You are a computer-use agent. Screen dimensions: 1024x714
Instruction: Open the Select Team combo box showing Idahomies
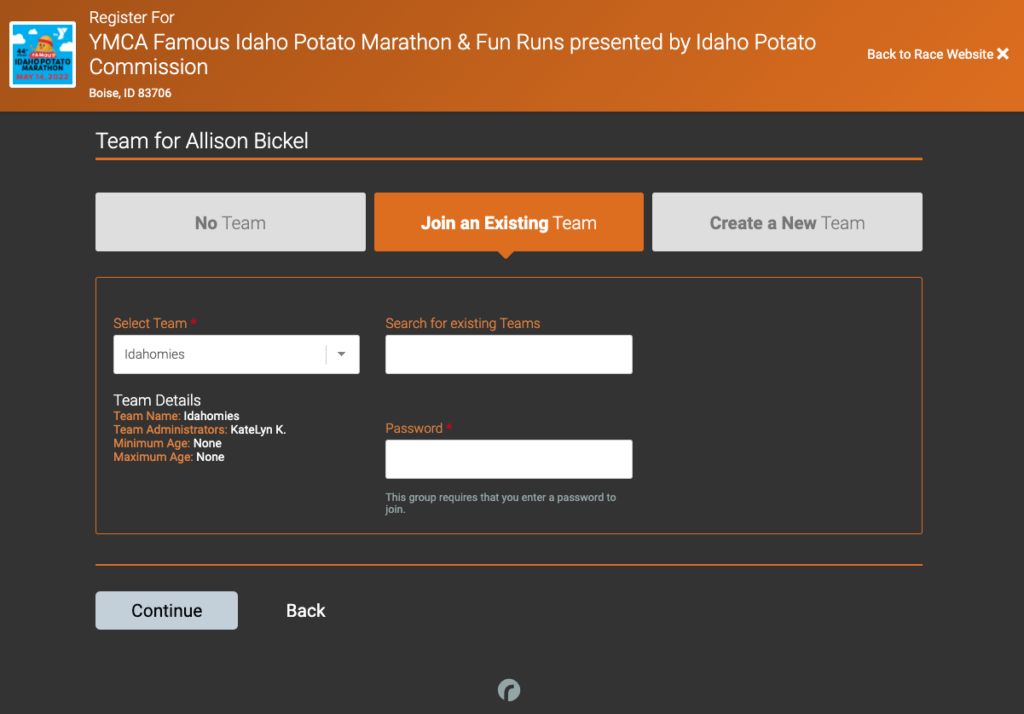pos(236,354)
